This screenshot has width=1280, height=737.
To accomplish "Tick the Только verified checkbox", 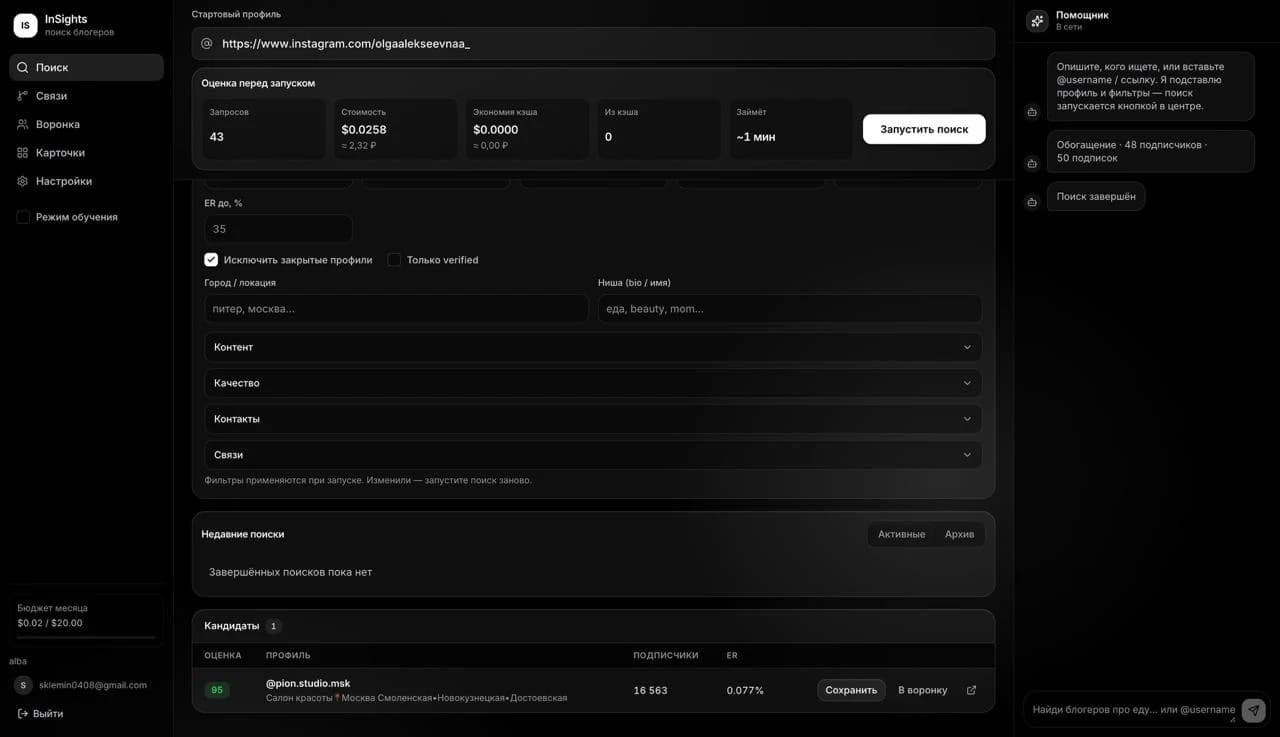I will (394, 260).
